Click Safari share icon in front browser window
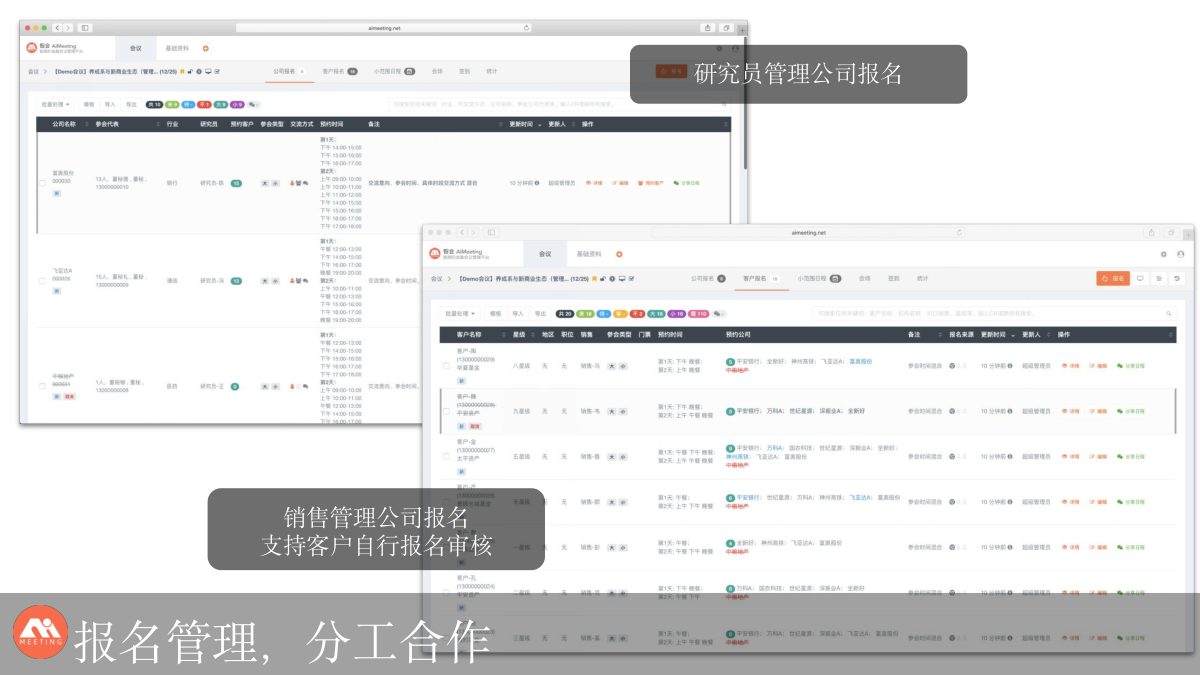1200x675 pixels. pyautogui.click(x=1151, y=232)
